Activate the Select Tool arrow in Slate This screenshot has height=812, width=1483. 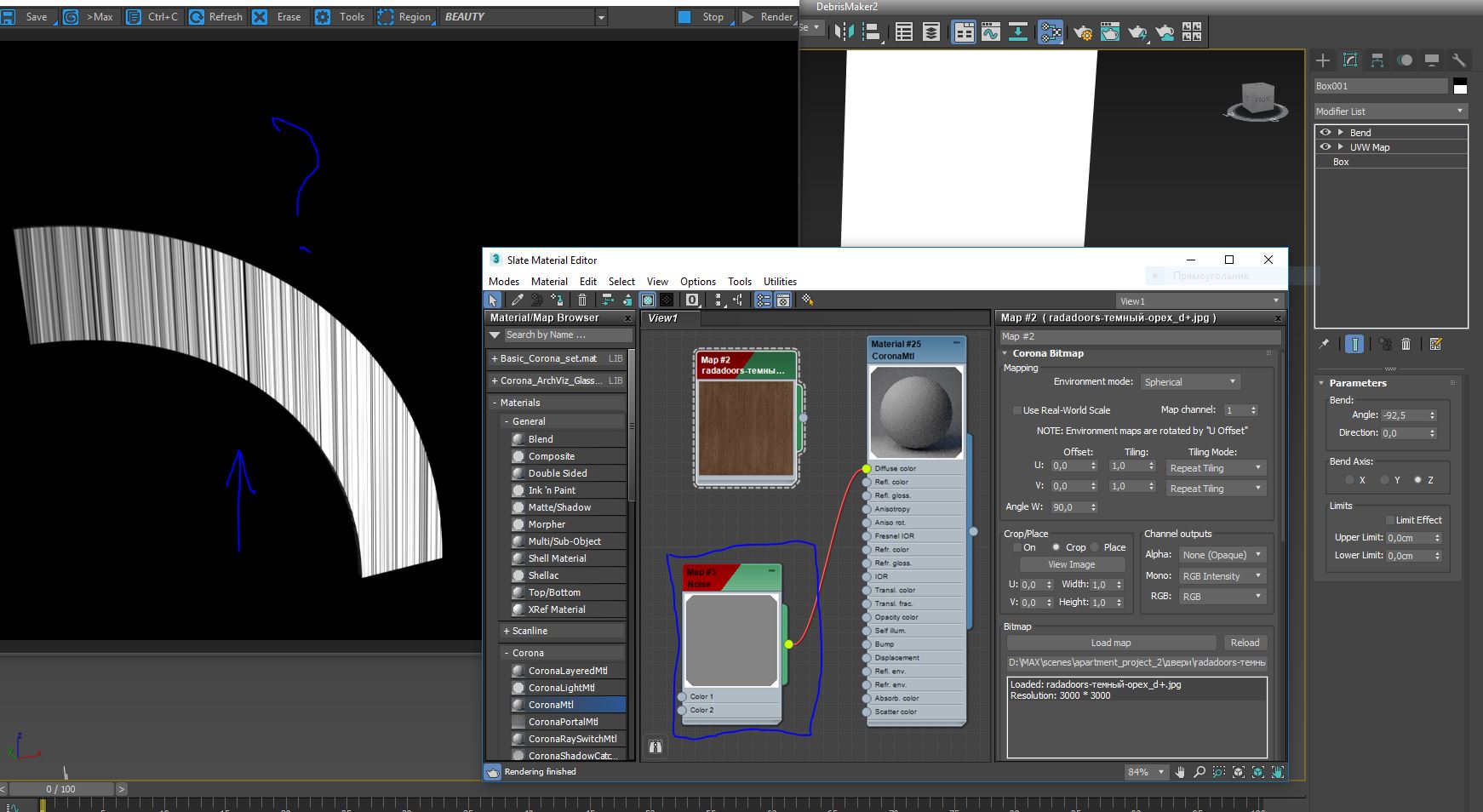coord(493,300)
